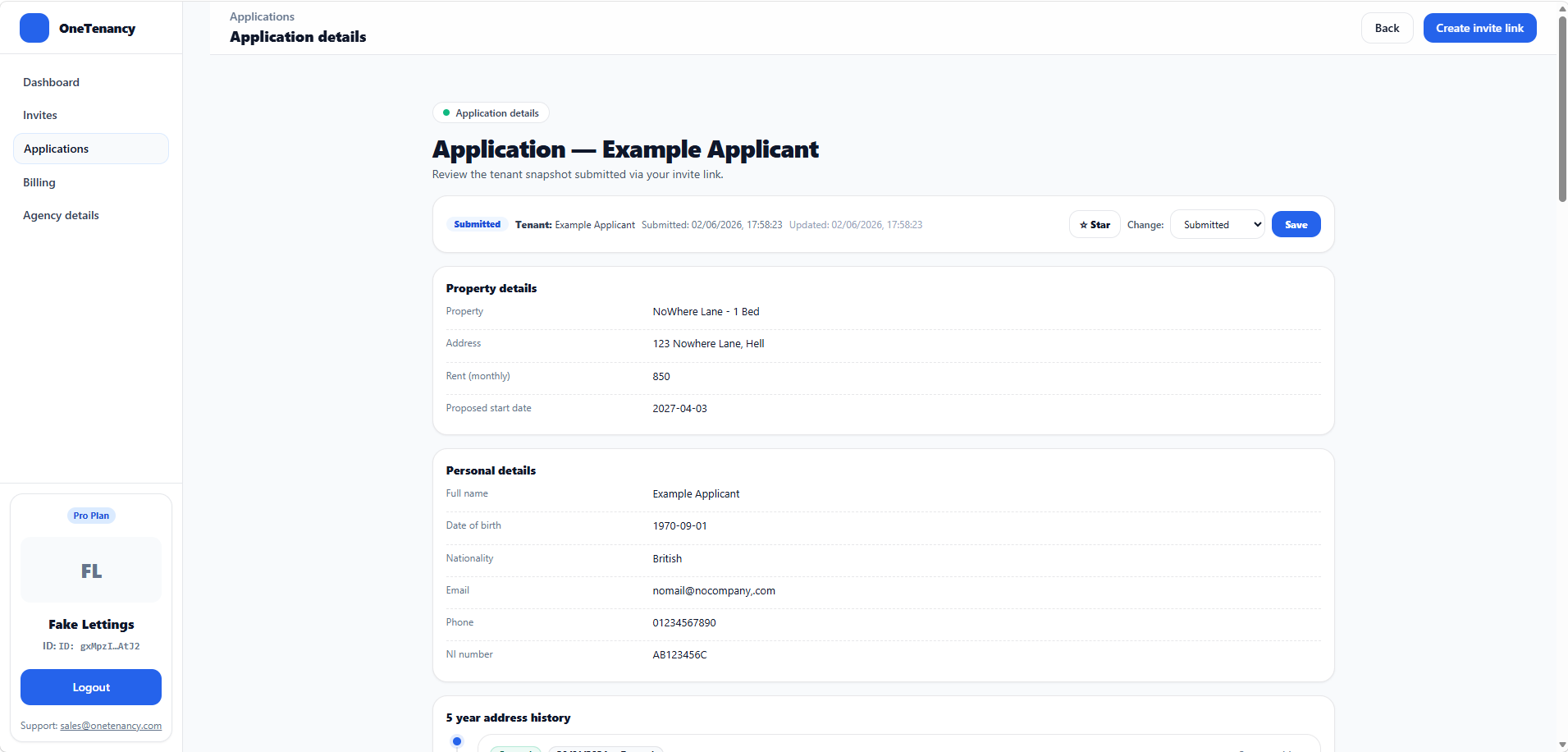This screenshot has width=1568, height=752.
Task: Select property value NoWhere Lane - 1 Bed
Action: (x=706, y=312)
